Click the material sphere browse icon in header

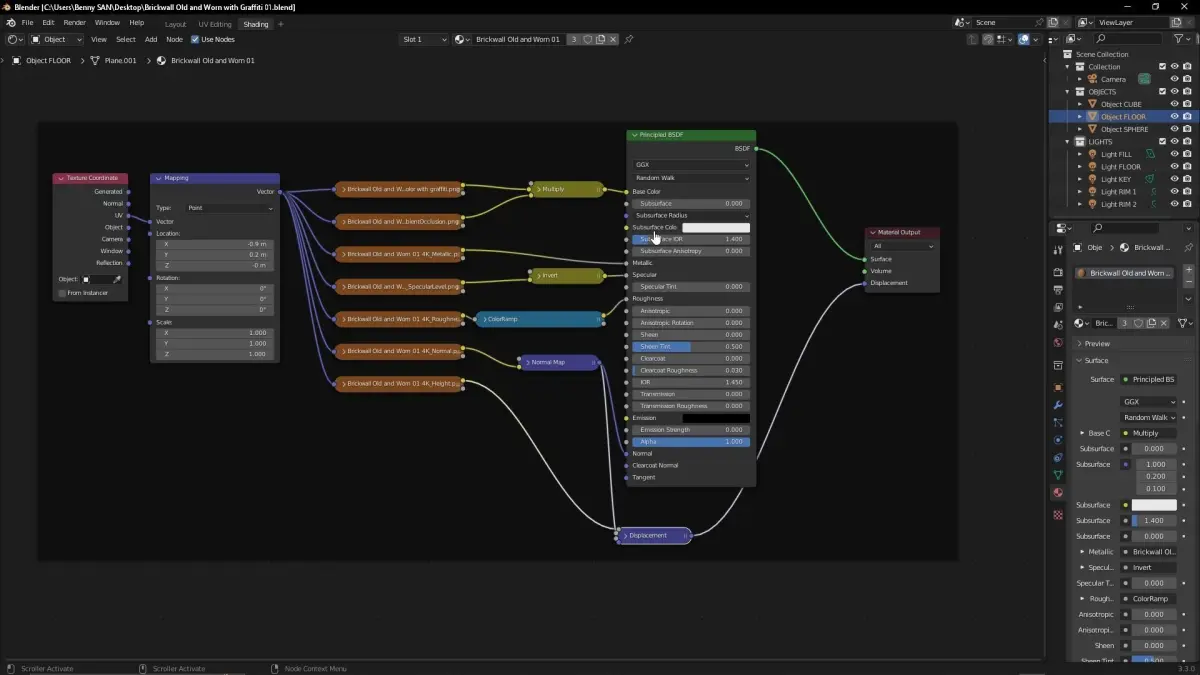coord(462,40)
